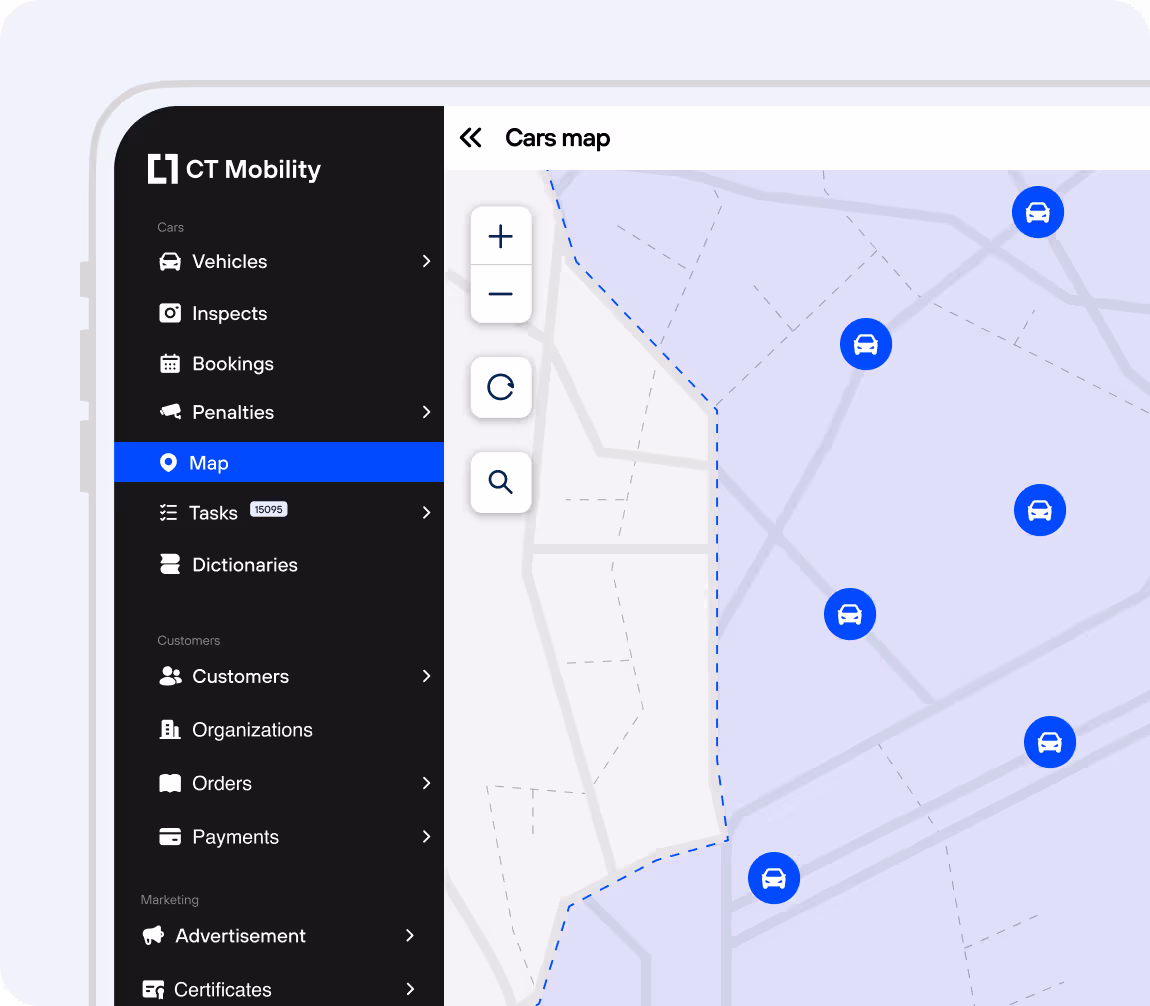Expand the Customers submenu arrow
Screen dimensions: 1150x1006
coord(426,676)
